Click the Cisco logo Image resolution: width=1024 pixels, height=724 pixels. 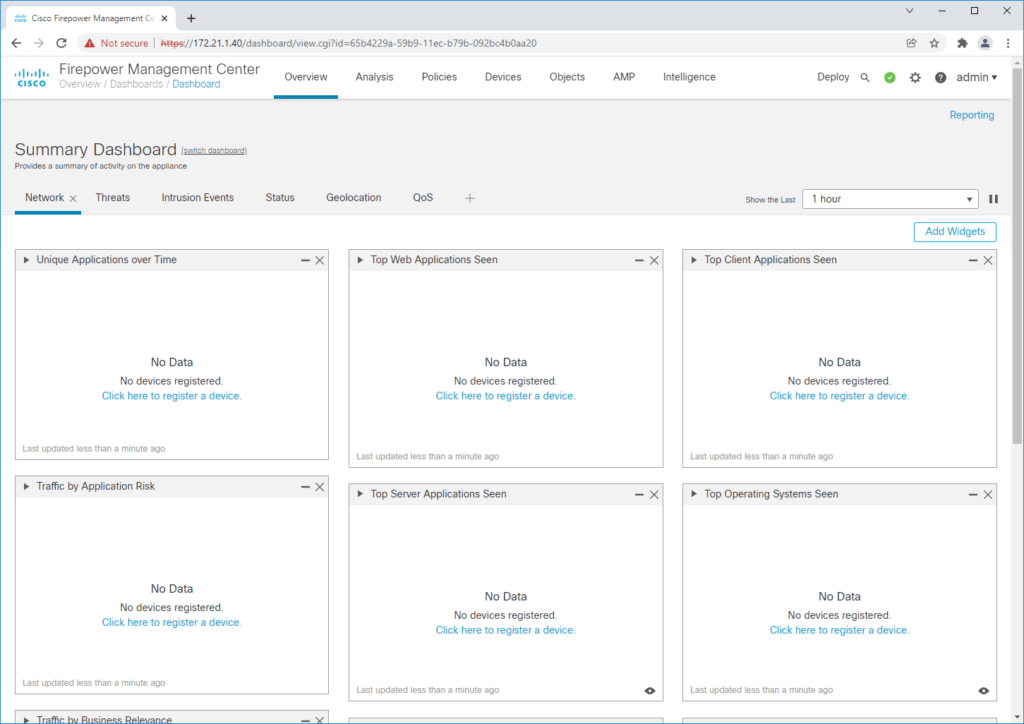coord(31,77)
